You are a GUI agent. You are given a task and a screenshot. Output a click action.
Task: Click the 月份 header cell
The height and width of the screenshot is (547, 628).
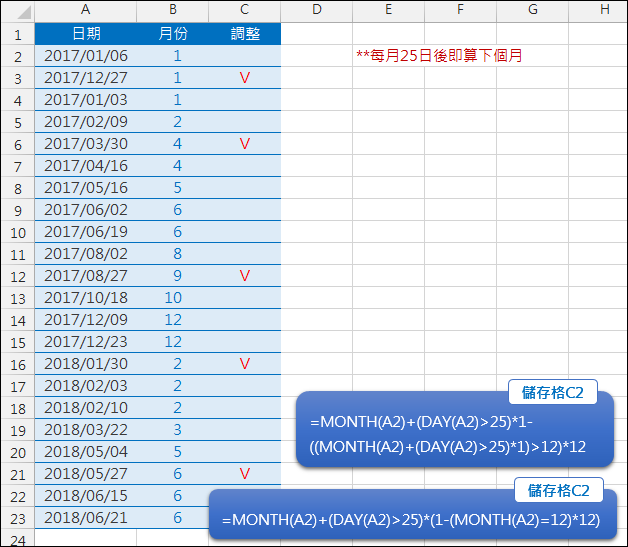point(173,34)
